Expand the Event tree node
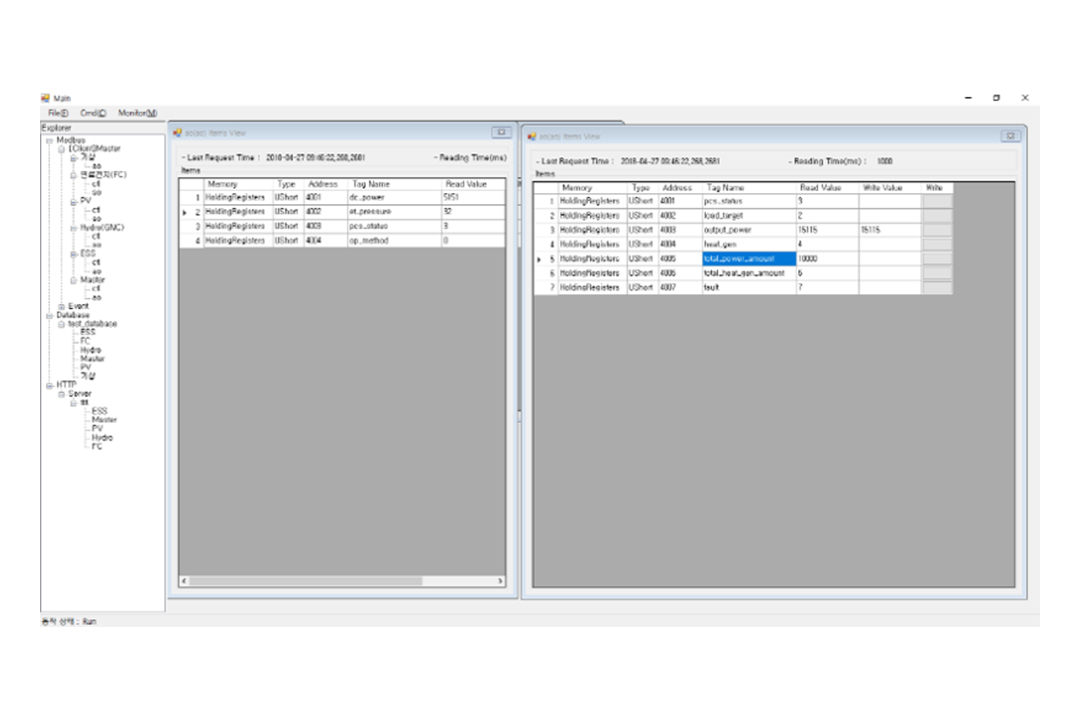This screenshot has height=720, width=1080. 61,307
